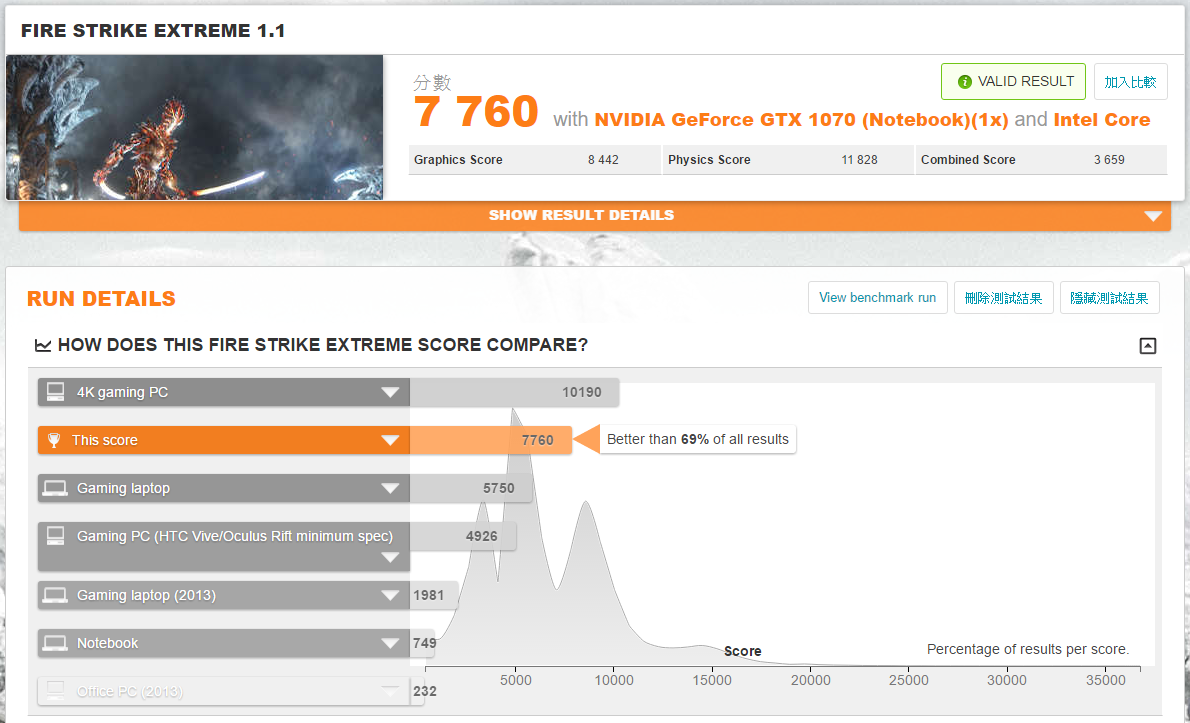Expand the 4K gaming PC row
This screenshot has height=723, width=1190.
click(x=390, y=393)
